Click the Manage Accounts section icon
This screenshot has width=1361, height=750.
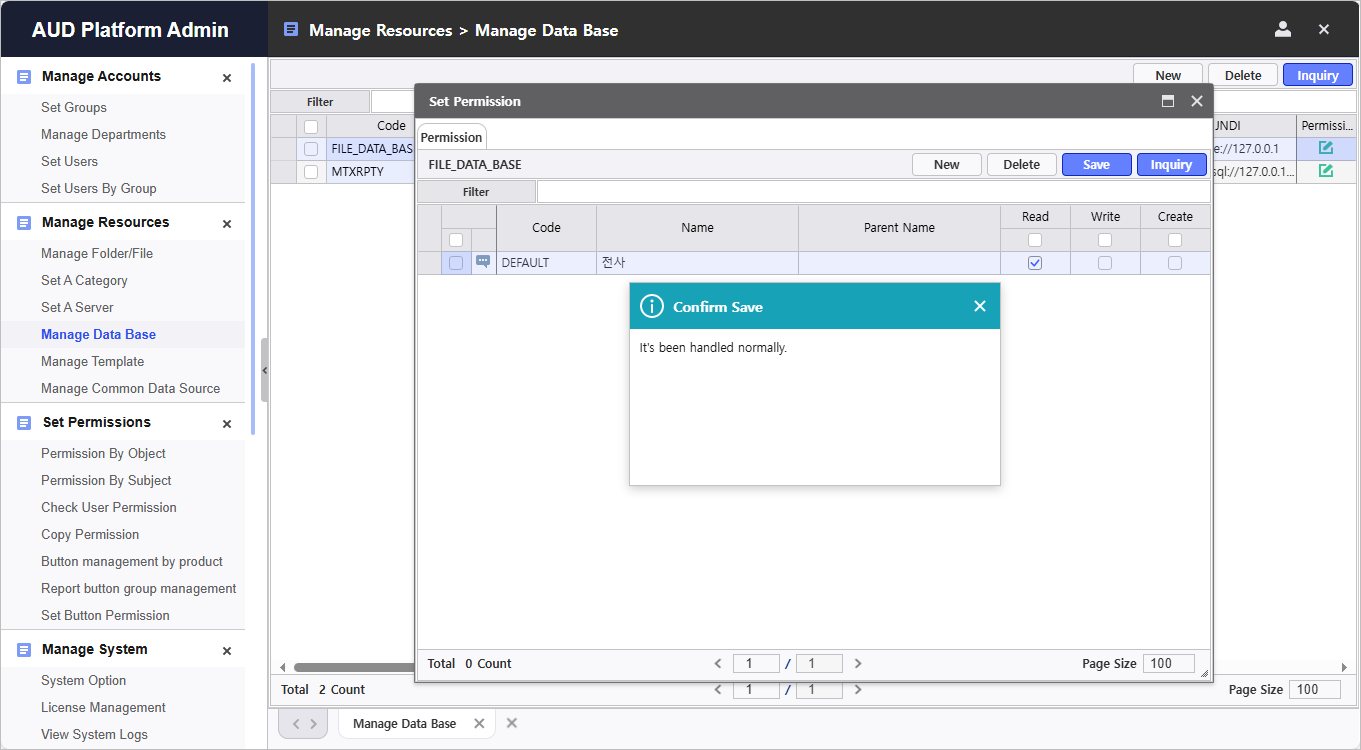(x=24, y=76)
